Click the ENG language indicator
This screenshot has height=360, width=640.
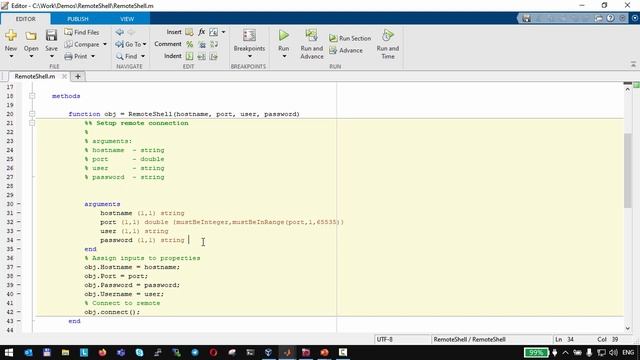pyautogui.click(x=629, y=352)
